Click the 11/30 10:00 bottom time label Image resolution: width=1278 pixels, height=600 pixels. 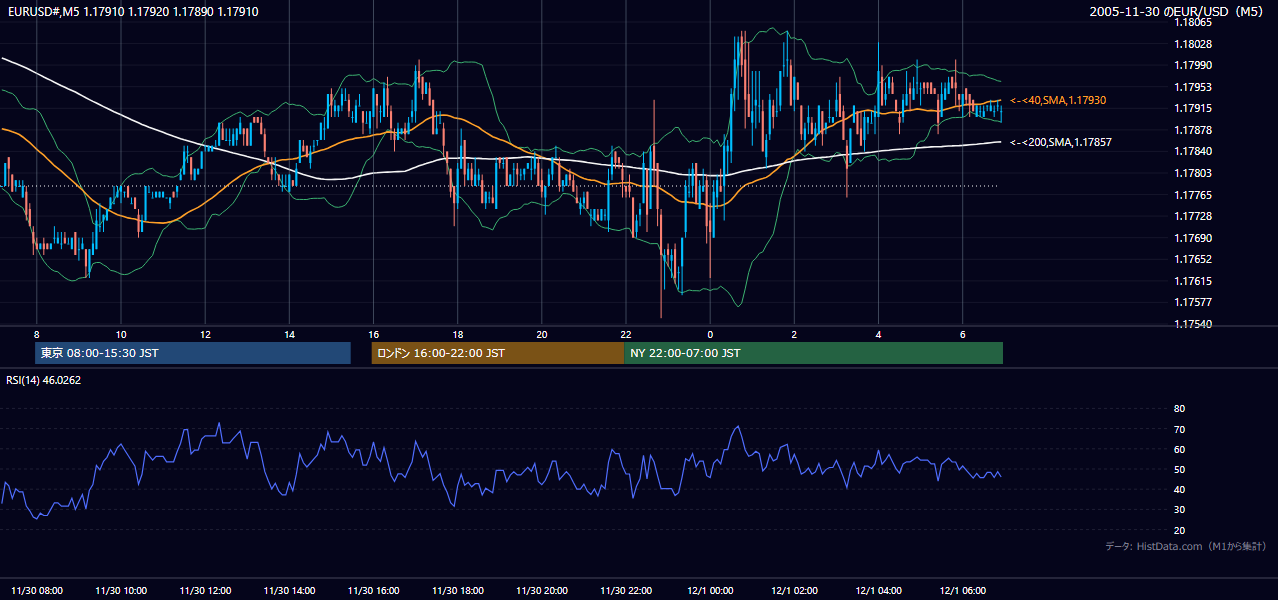(x=121, y=591)
